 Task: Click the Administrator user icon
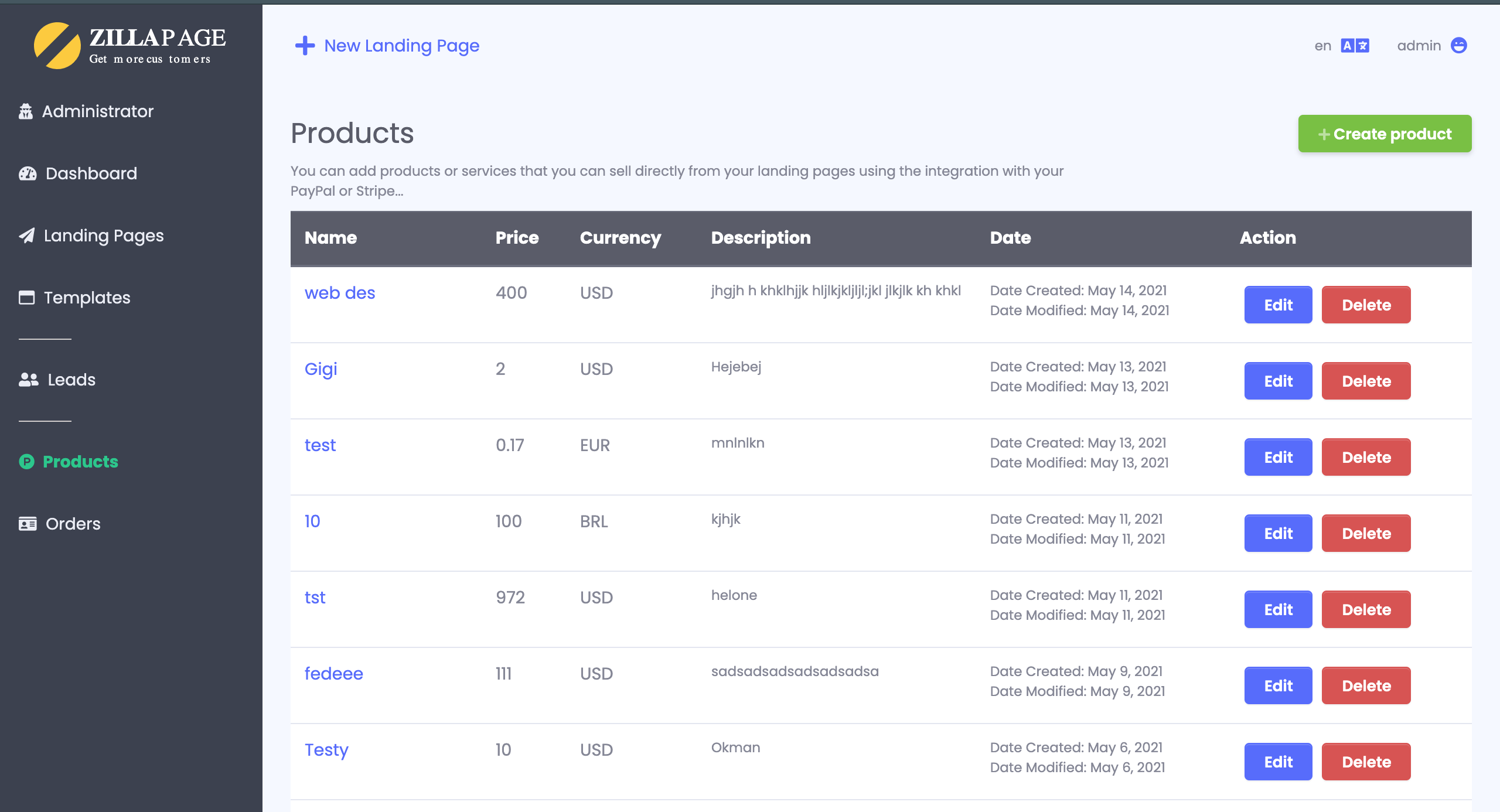tap(26, 111)
